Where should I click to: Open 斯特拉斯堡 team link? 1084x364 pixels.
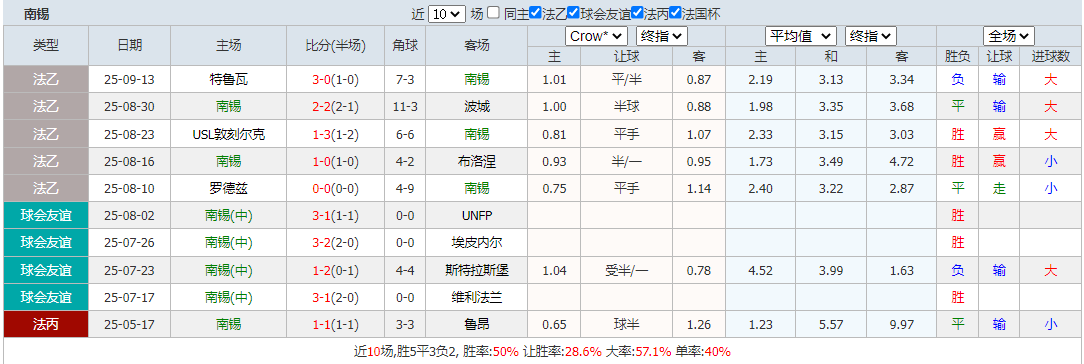(x=477, y=270)
